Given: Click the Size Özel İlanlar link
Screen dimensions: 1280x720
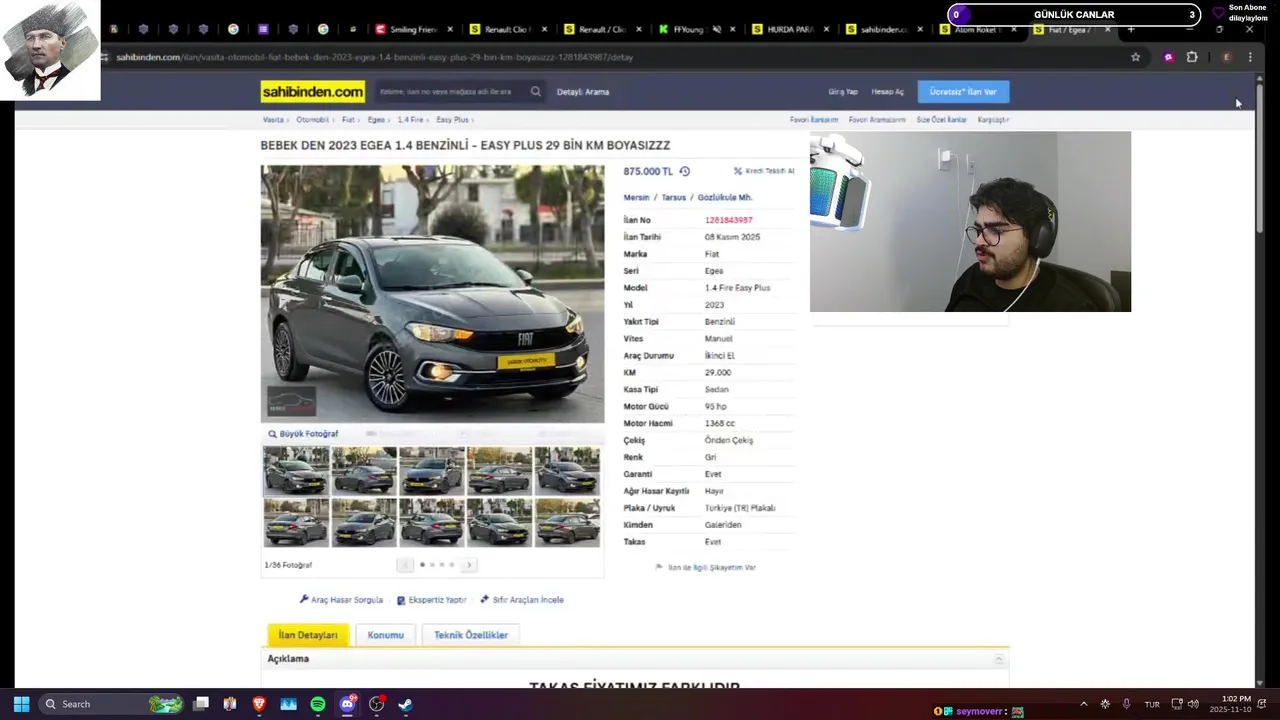Looking at the screenshot, I should pos(941,119).
